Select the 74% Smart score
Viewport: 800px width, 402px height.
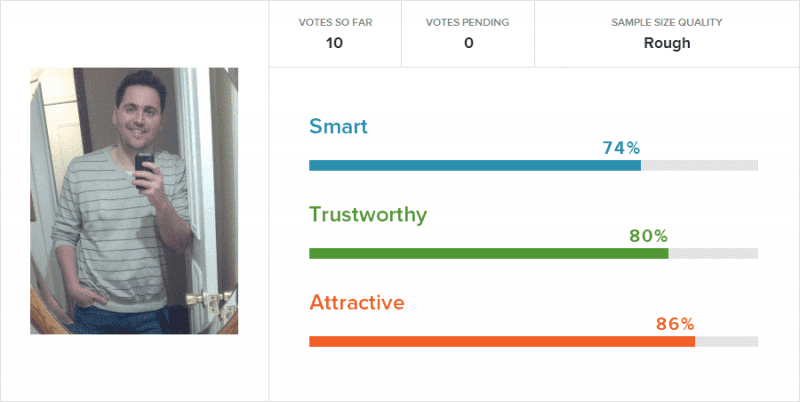[x=620, y=148]
